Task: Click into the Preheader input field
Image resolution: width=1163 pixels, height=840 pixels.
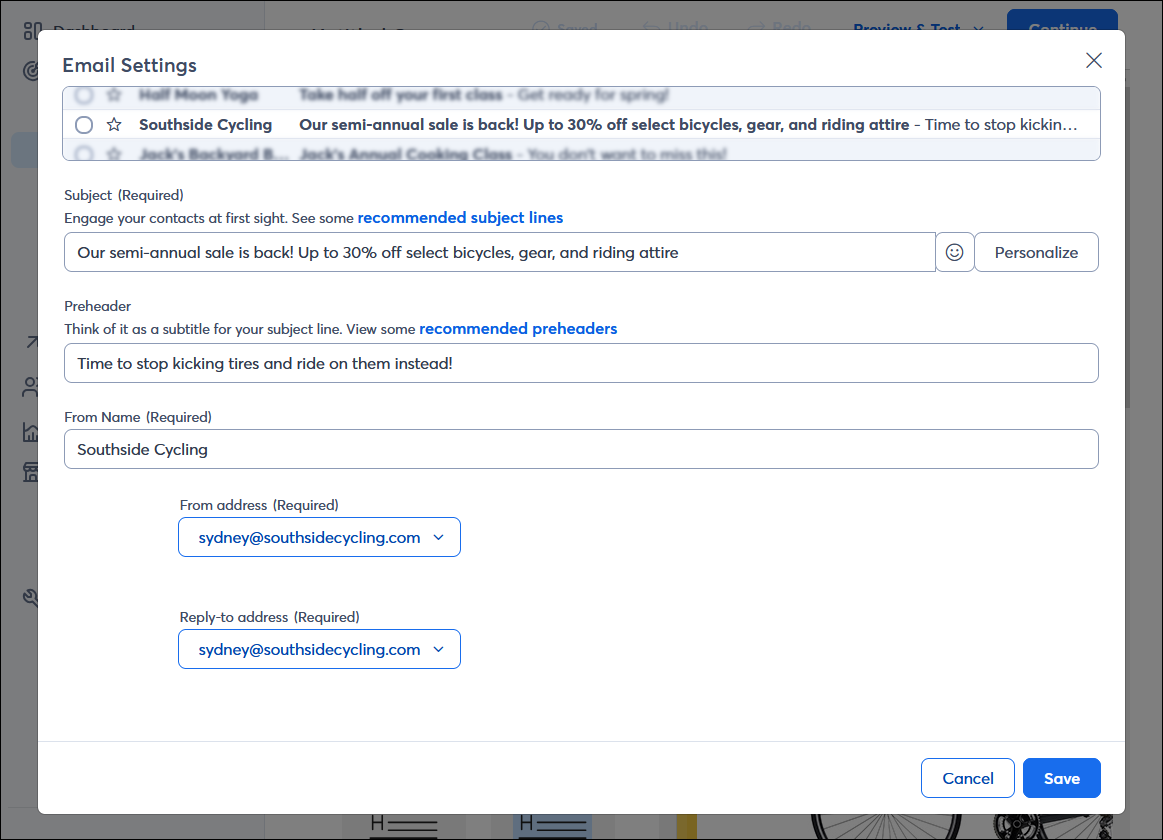Action: [x=581, y=363]
